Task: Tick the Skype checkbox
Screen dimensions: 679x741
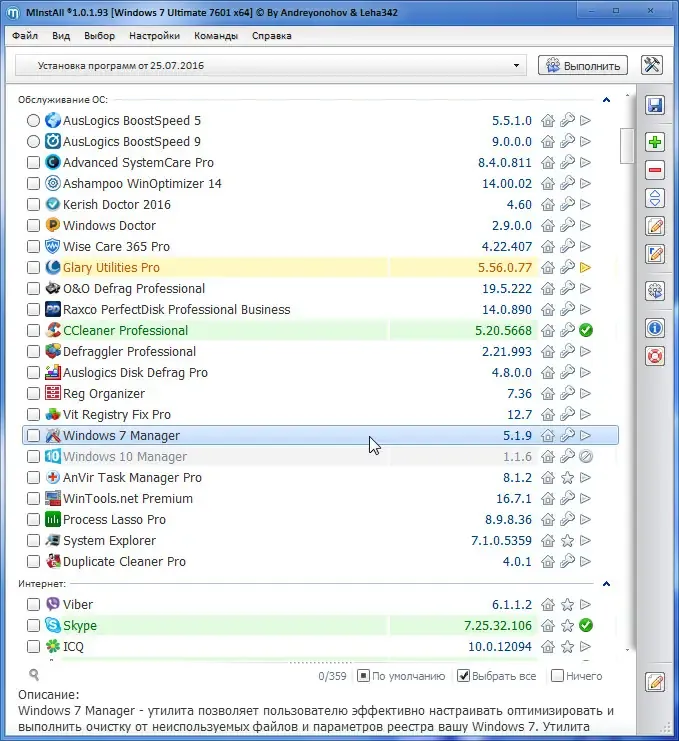Action: coord(33,625)
